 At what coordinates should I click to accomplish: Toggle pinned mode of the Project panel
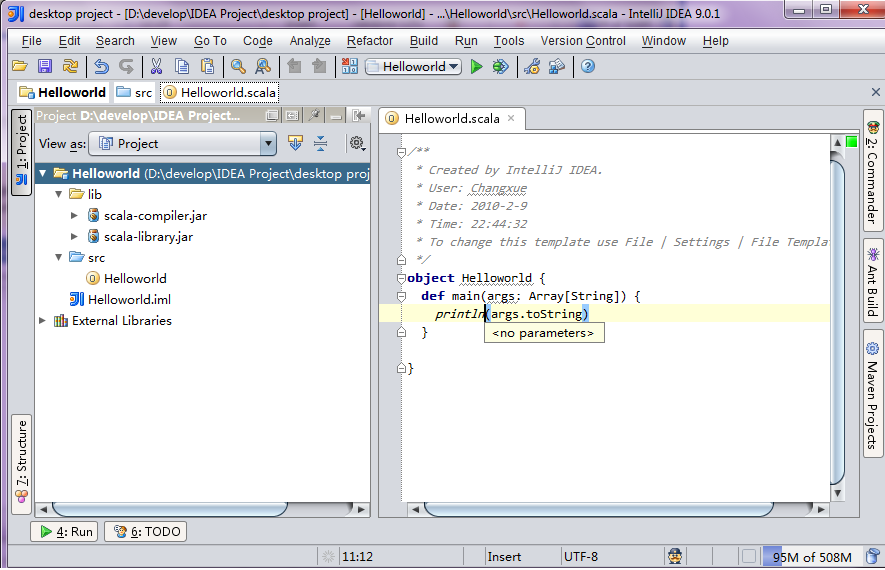coord(314,115)
